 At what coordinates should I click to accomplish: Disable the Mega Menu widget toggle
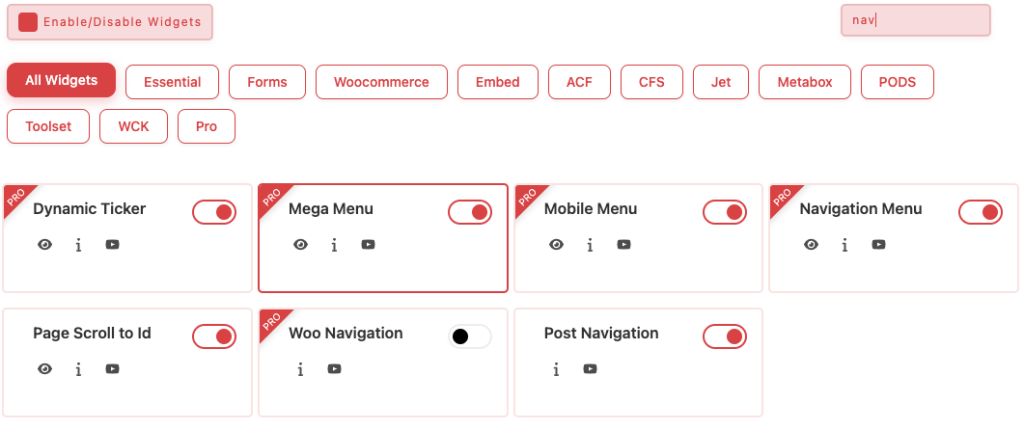click(470, 212)
